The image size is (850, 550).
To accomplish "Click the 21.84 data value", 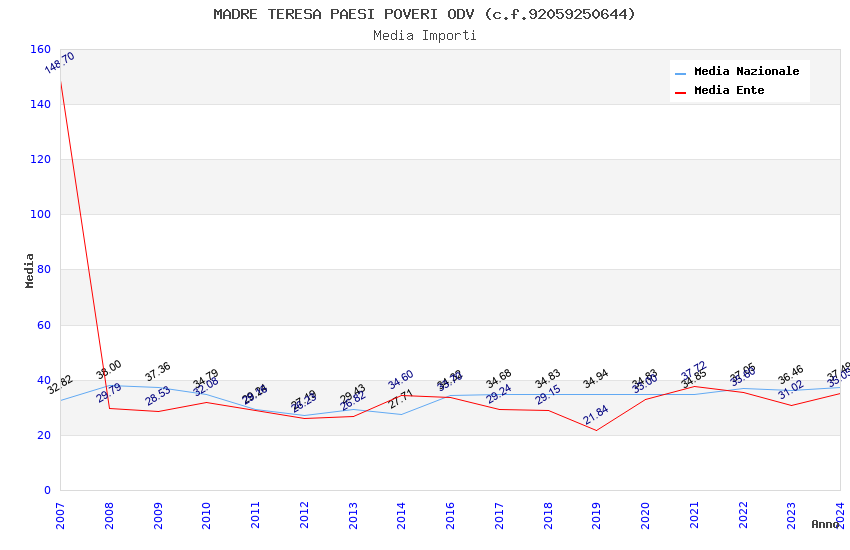I will tap(596, 415).
